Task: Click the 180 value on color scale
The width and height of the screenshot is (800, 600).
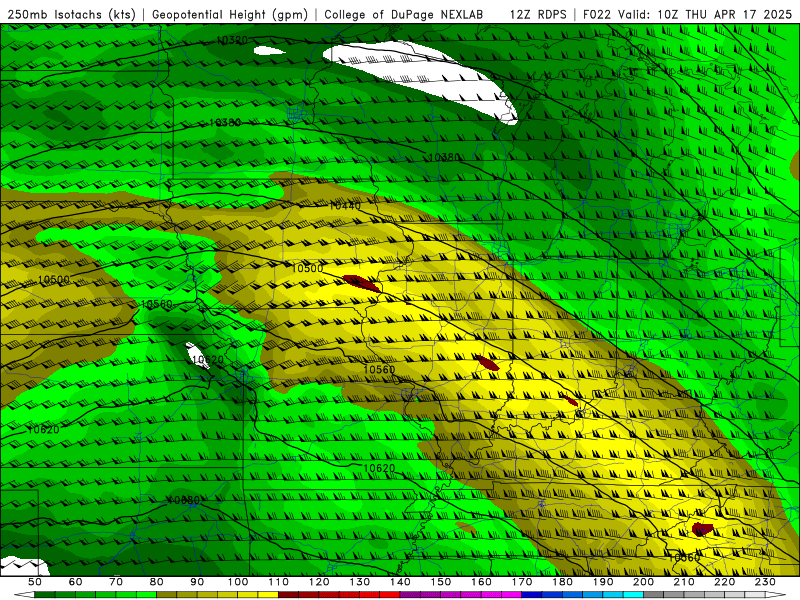Action: coord(563,582)
